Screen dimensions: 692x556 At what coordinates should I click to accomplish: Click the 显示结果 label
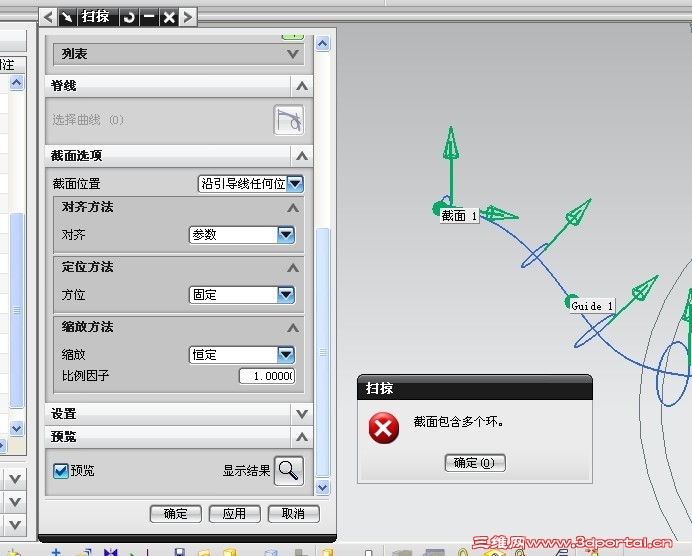[x=246, y=471]
